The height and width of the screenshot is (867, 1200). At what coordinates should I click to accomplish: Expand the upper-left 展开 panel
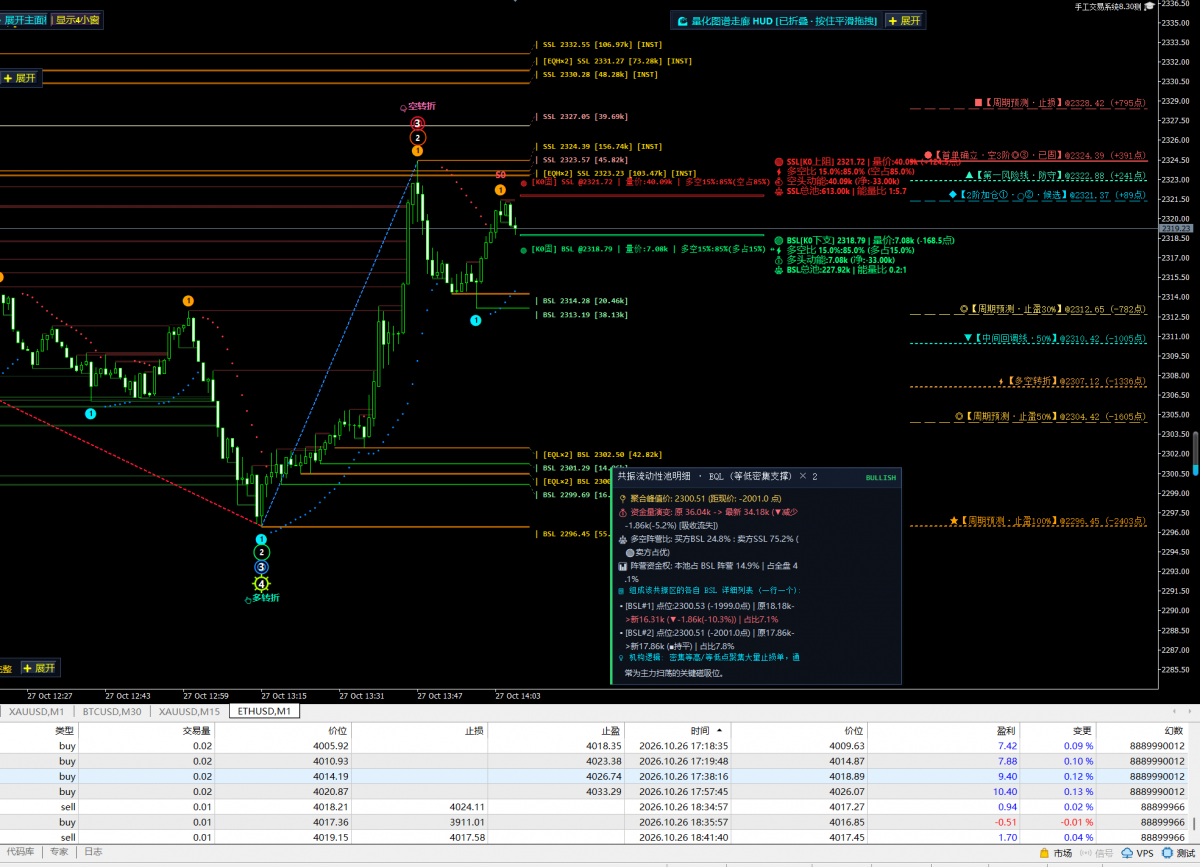(20, 78)
